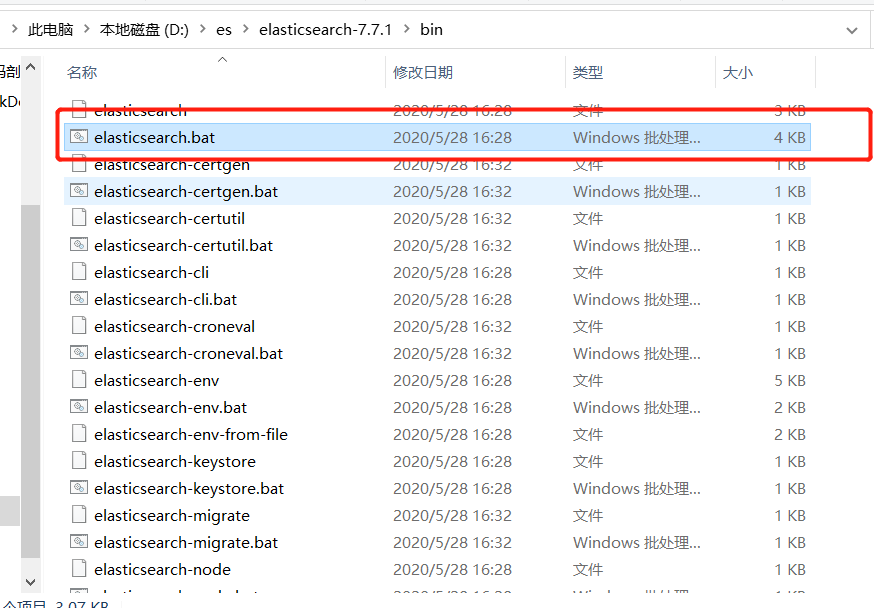Click the bin breadcrumb segment
Image resolution: width=874 pixels, height=608 pixels.
point(431,30)
